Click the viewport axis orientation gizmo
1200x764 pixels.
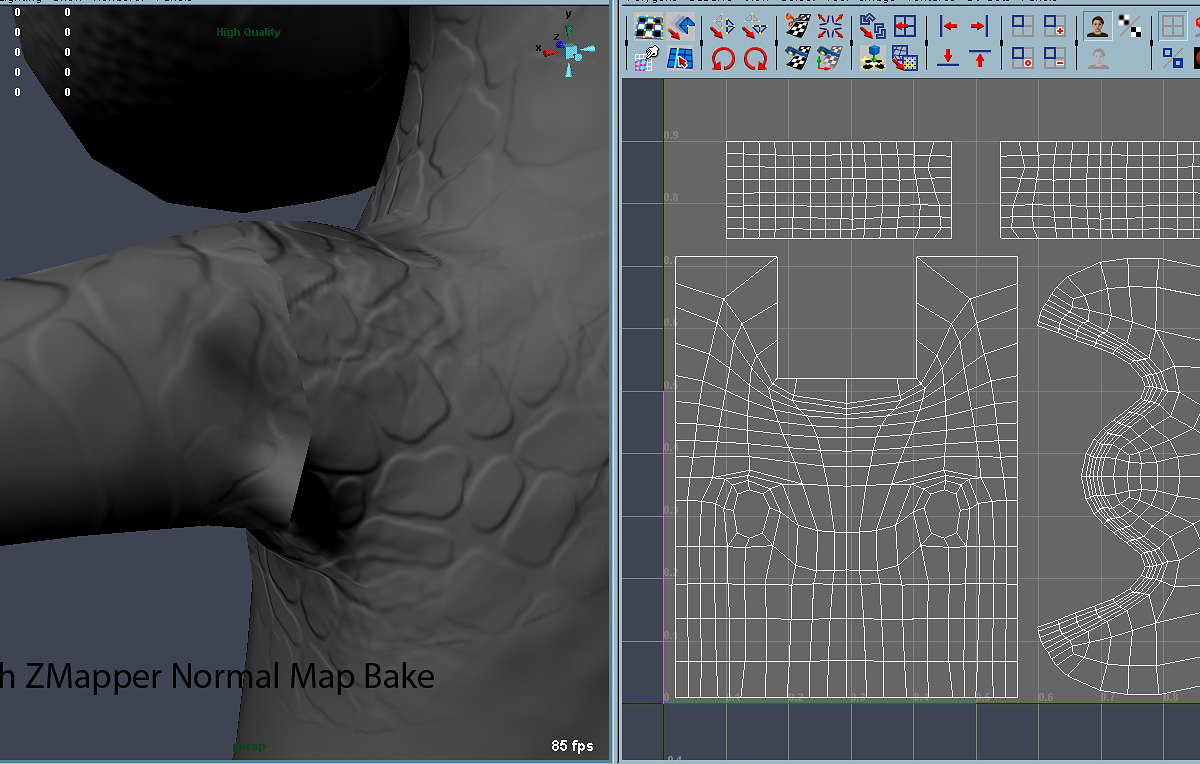565,48
